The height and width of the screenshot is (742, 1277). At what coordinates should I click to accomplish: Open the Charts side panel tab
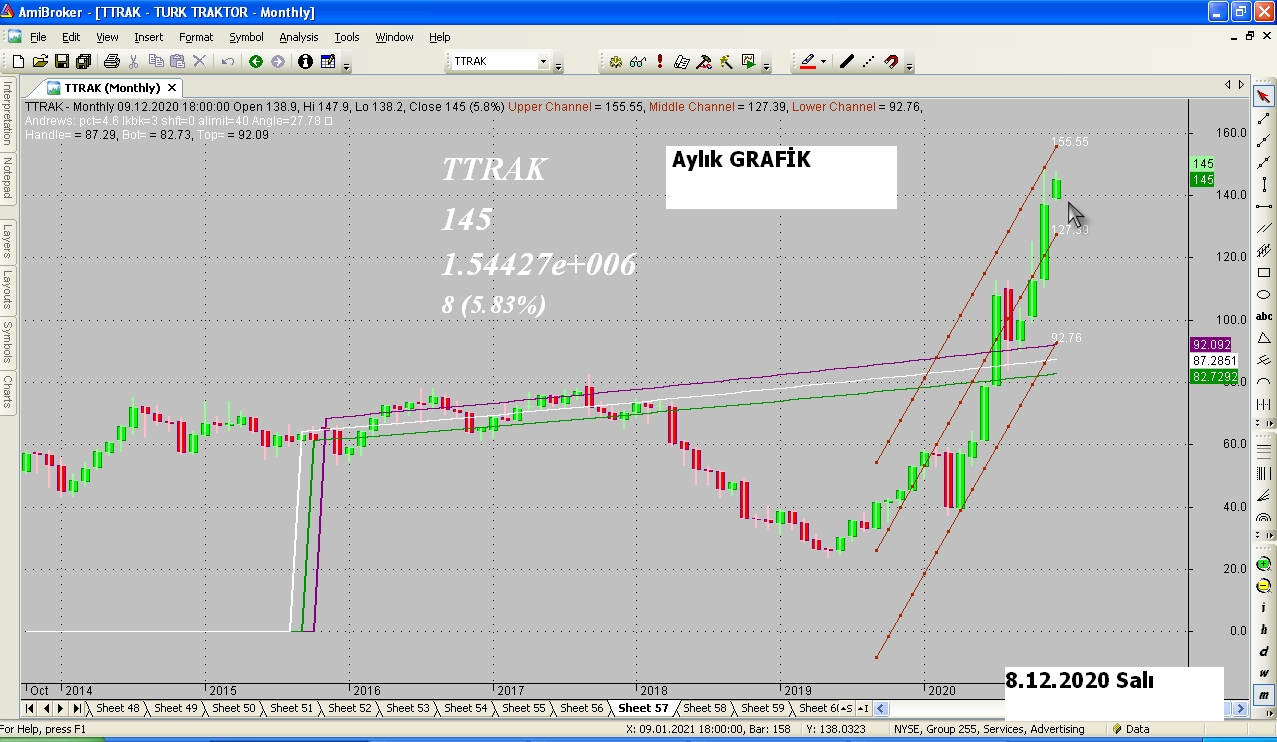[x=7, y=392]
